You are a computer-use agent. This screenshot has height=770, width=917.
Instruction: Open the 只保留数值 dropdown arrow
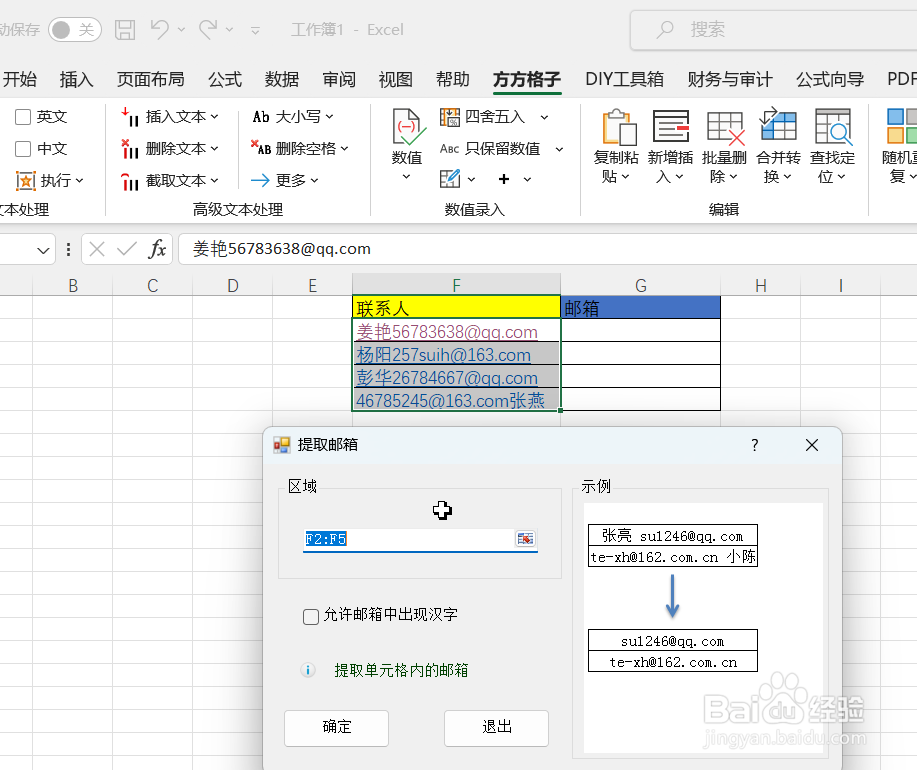559,150
